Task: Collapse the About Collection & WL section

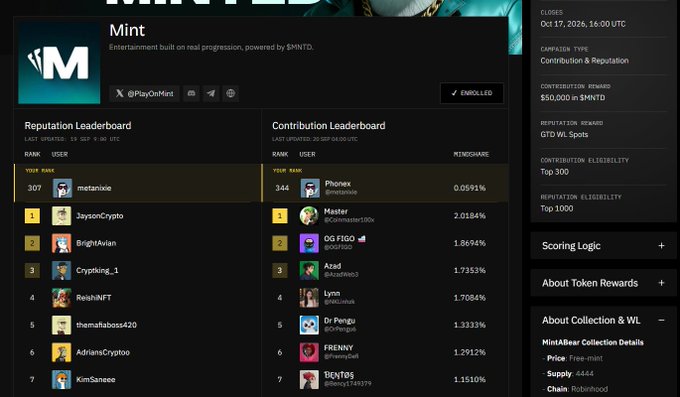Action: 603,320
